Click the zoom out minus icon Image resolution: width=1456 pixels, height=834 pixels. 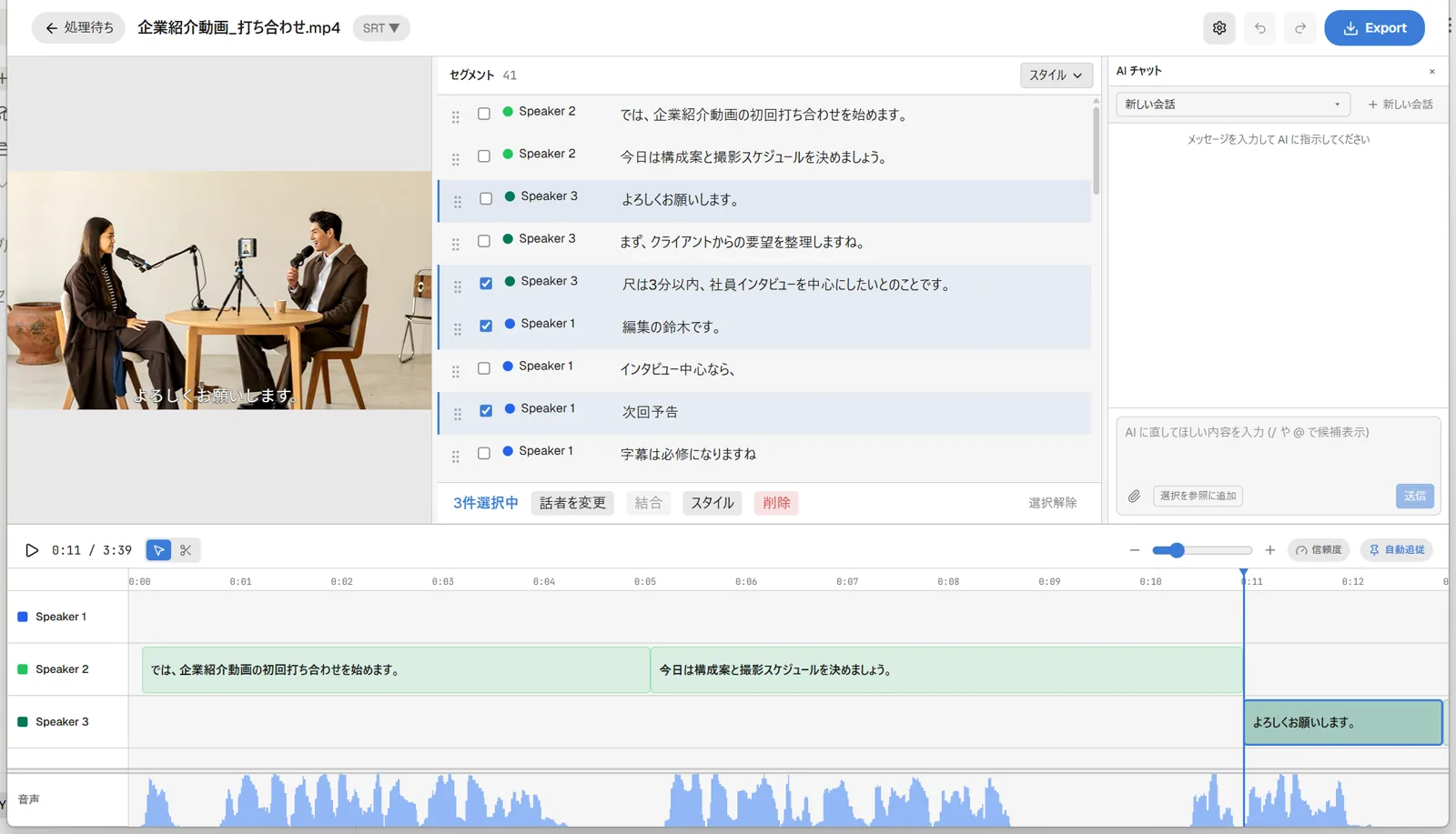1135,550
